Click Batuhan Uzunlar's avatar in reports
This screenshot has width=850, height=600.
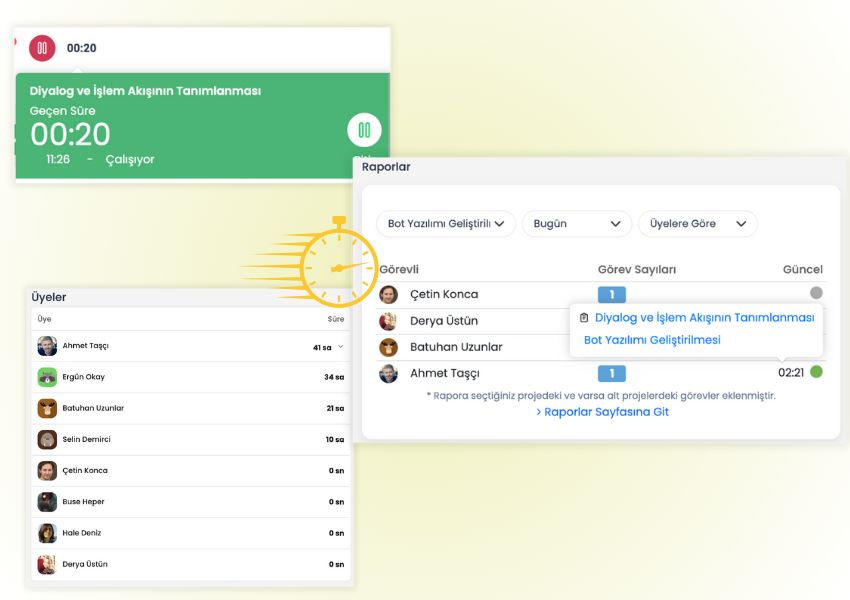click(x=389, y=347)
